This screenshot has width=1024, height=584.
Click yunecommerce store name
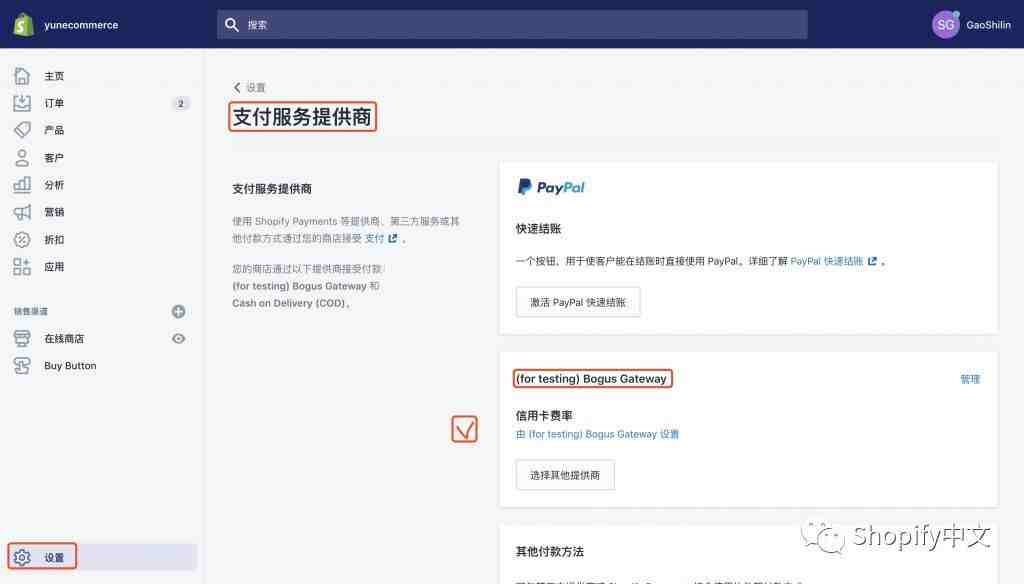pos(81,25)
